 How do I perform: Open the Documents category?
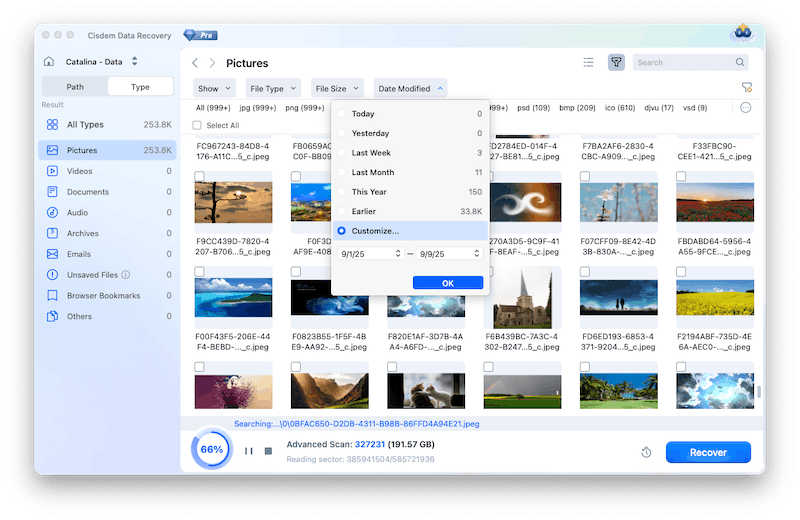pos(108,192)
